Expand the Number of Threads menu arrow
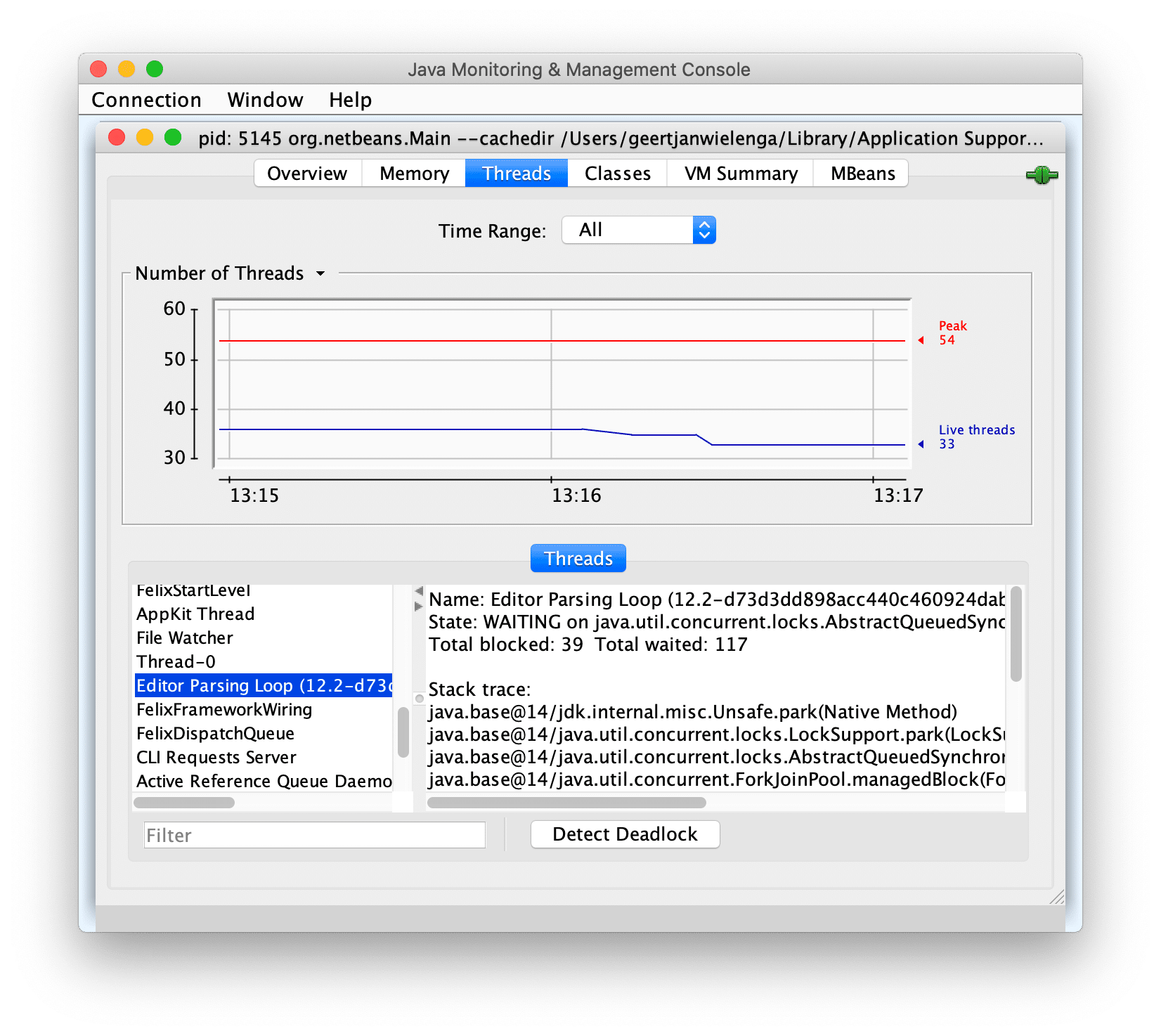The width and height of the screenshot is (1161, 1036). [320, 273]
